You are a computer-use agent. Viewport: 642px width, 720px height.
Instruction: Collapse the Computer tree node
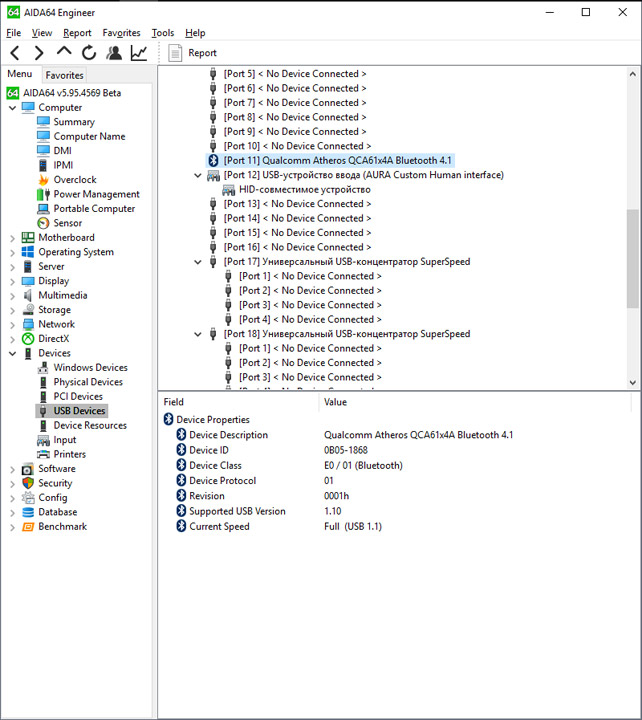point(12,108)
